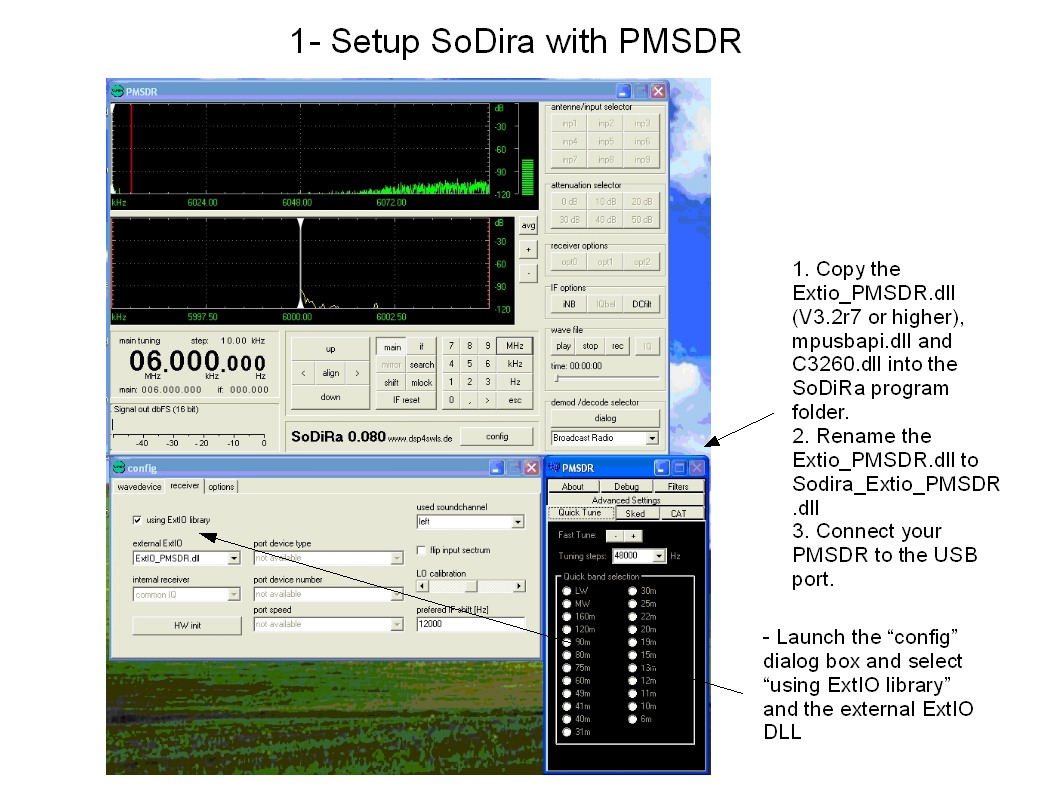This screenshot has height=794, width=1058.
Task: Click the align button
Action: (331, 373)
